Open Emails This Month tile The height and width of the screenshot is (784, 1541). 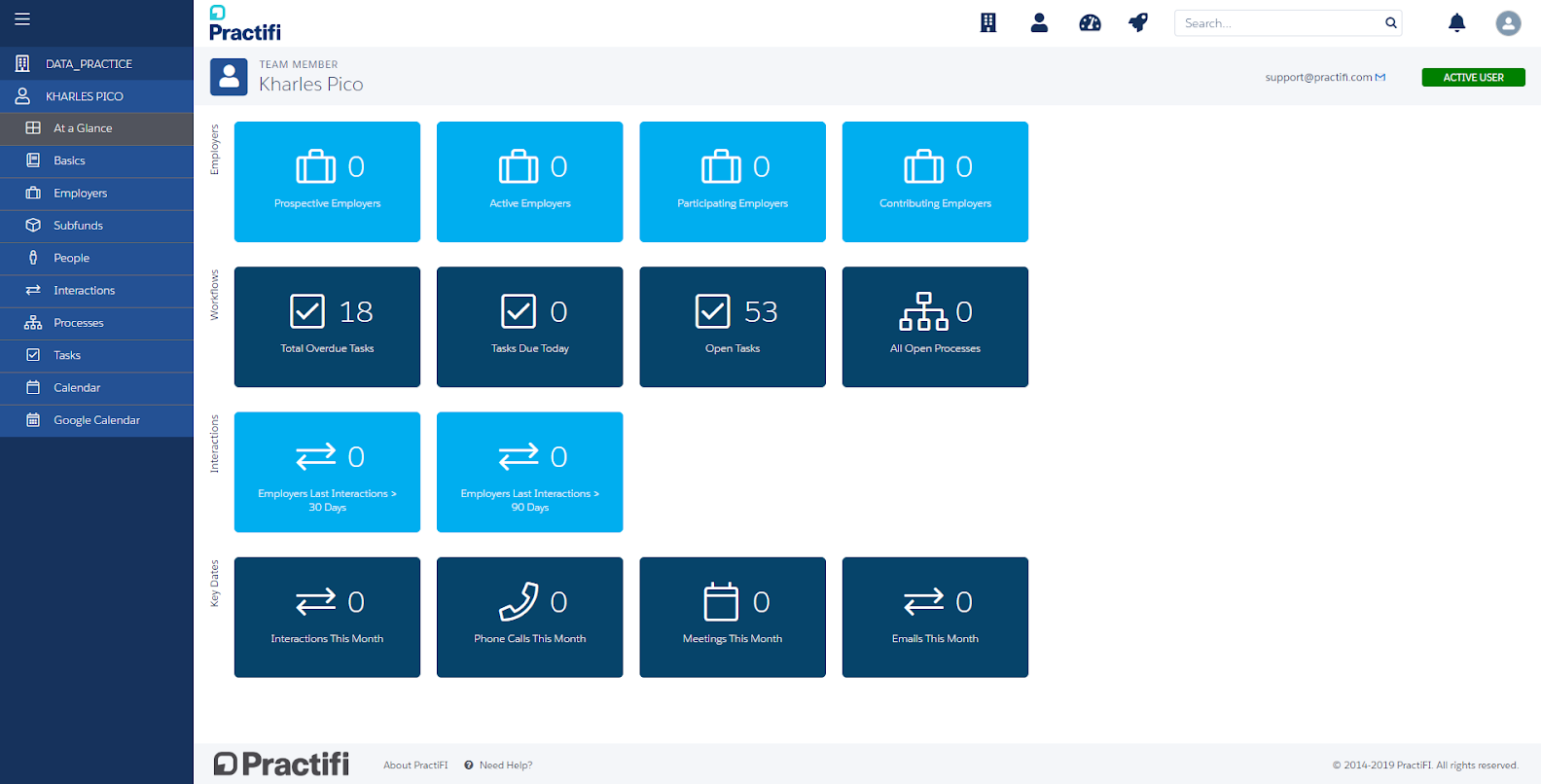click(935, 618)
